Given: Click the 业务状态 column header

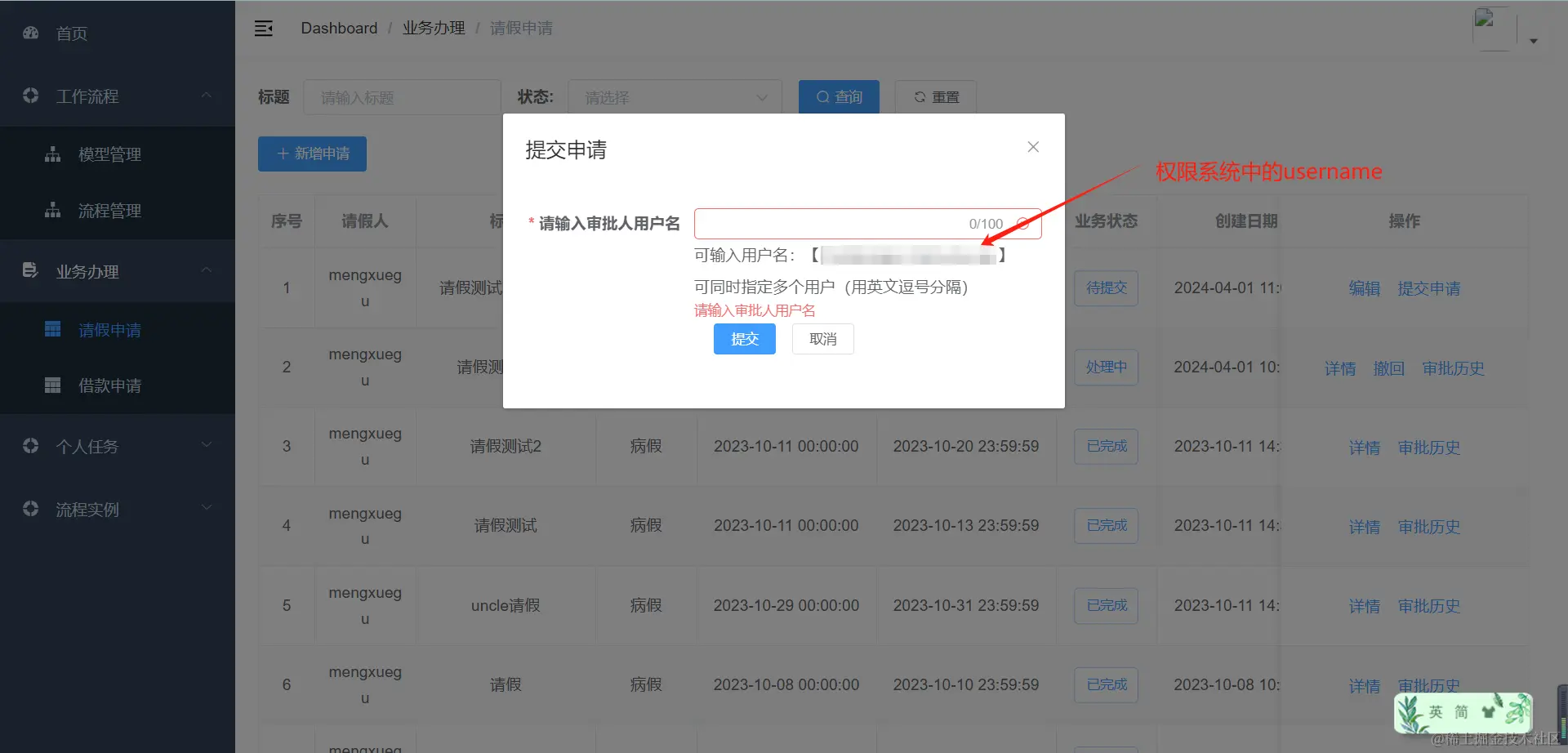Looking at the screenshot, I should 1106,221.
